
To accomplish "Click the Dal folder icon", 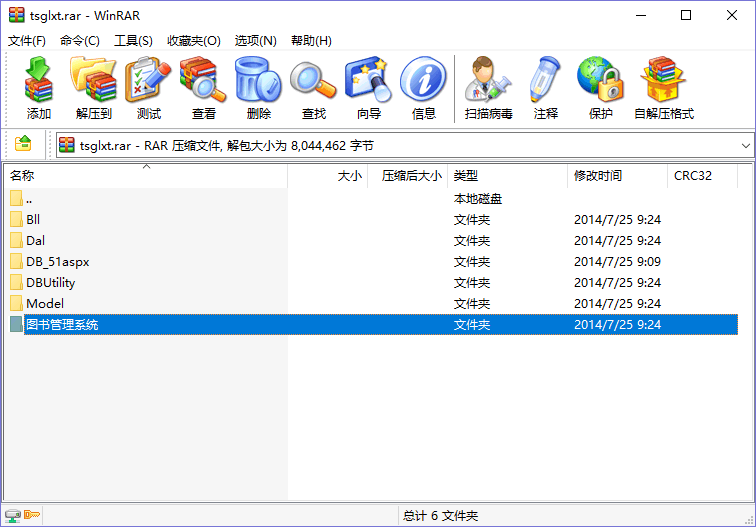I will click(16, 241).
